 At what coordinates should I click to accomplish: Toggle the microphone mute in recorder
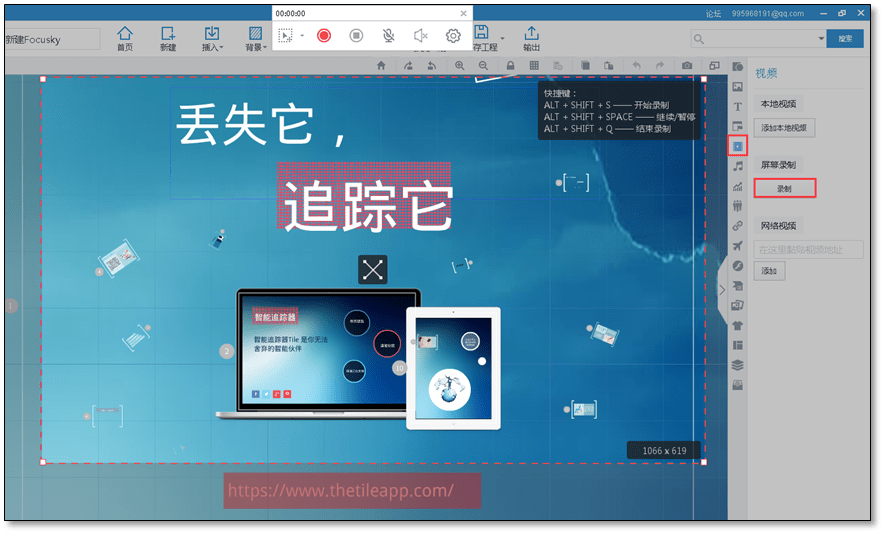[x=388, y=36]
